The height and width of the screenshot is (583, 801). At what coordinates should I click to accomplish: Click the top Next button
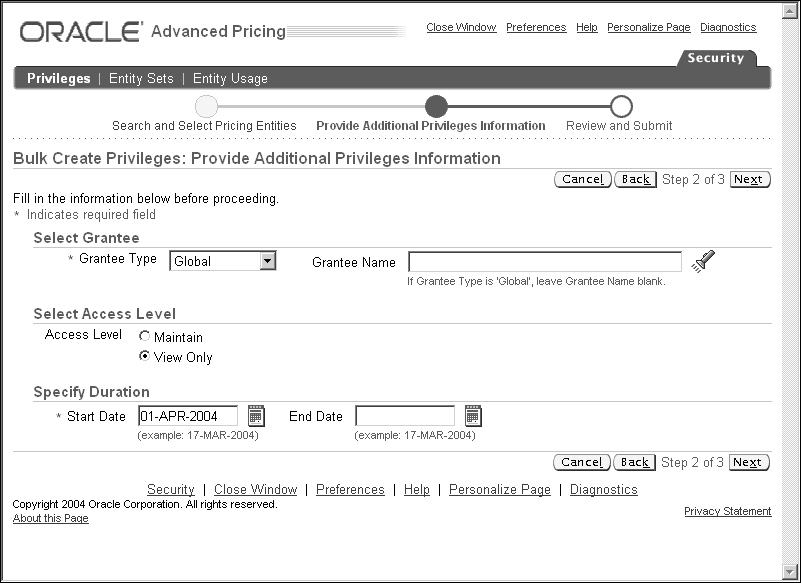point(750,179)
